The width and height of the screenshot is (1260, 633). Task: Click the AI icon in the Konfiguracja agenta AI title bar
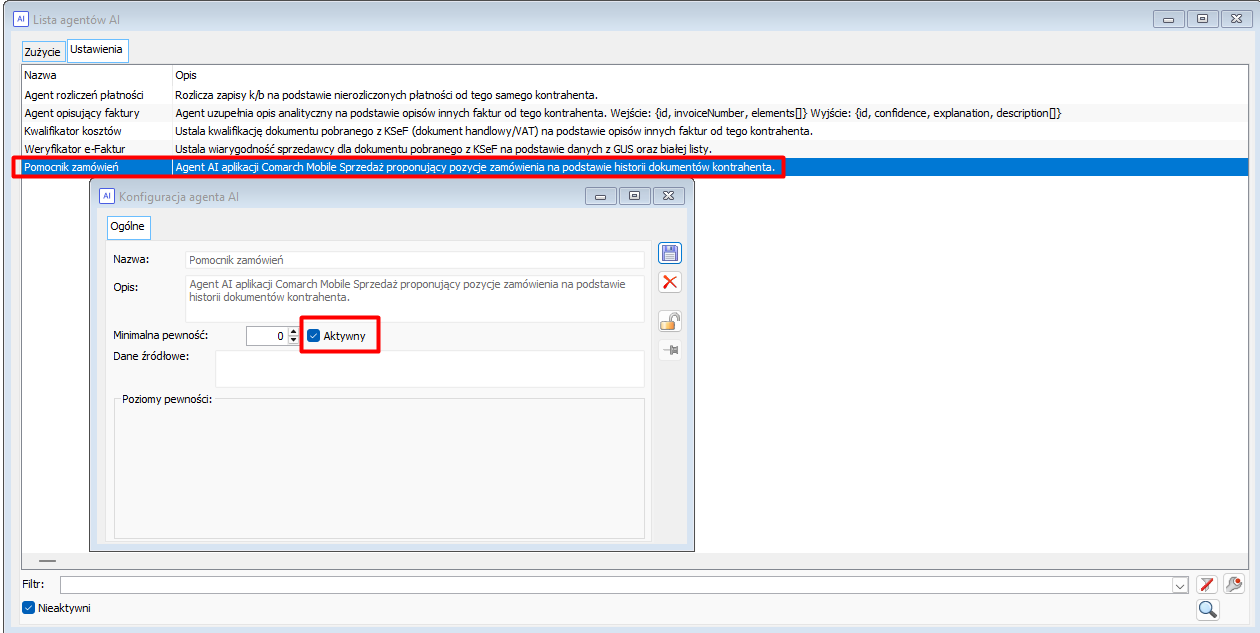(x=106, y=196)
